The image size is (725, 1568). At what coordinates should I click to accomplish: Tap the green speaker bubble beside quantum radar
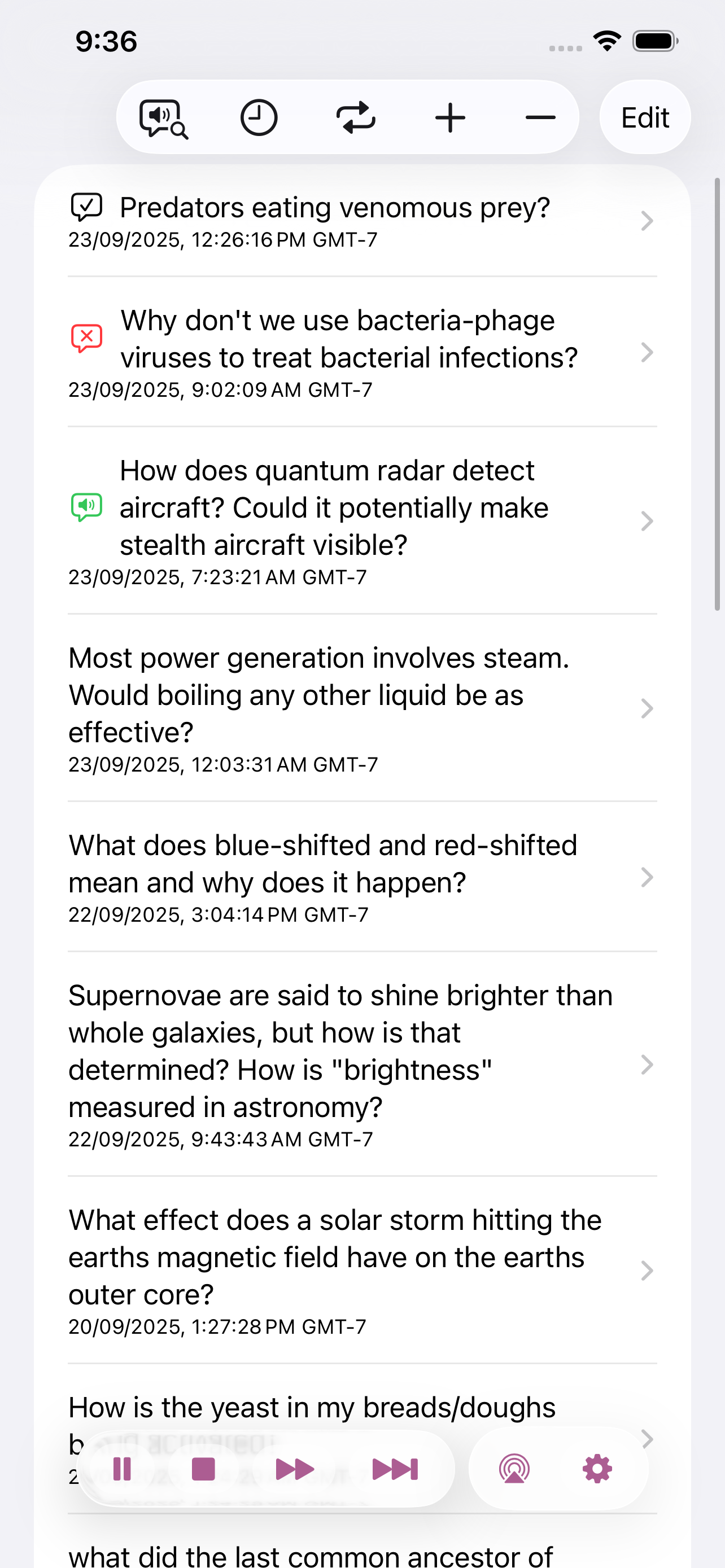(86, 507)
